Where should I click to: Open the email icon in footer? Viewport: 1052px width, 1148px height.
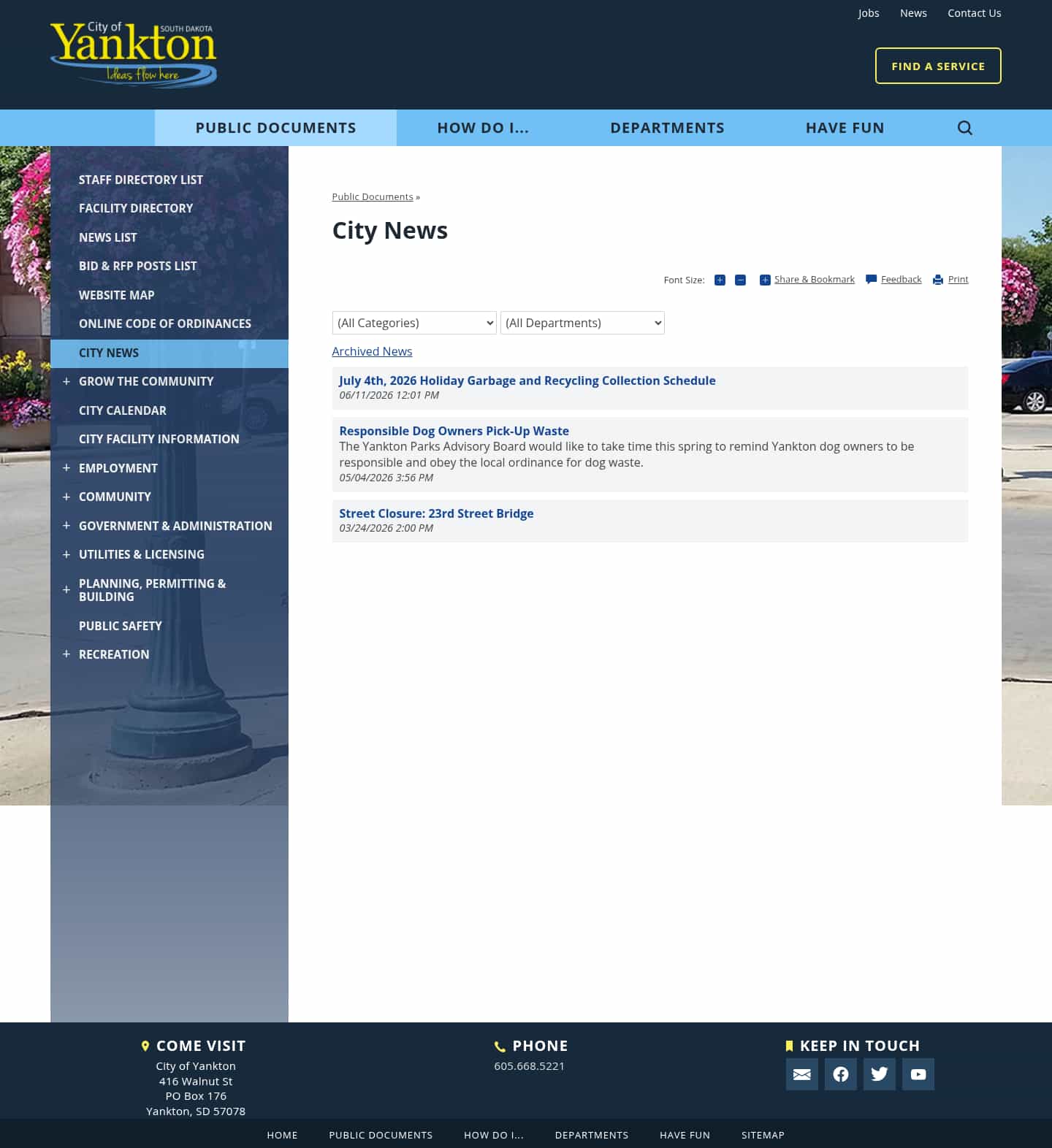801,1074
